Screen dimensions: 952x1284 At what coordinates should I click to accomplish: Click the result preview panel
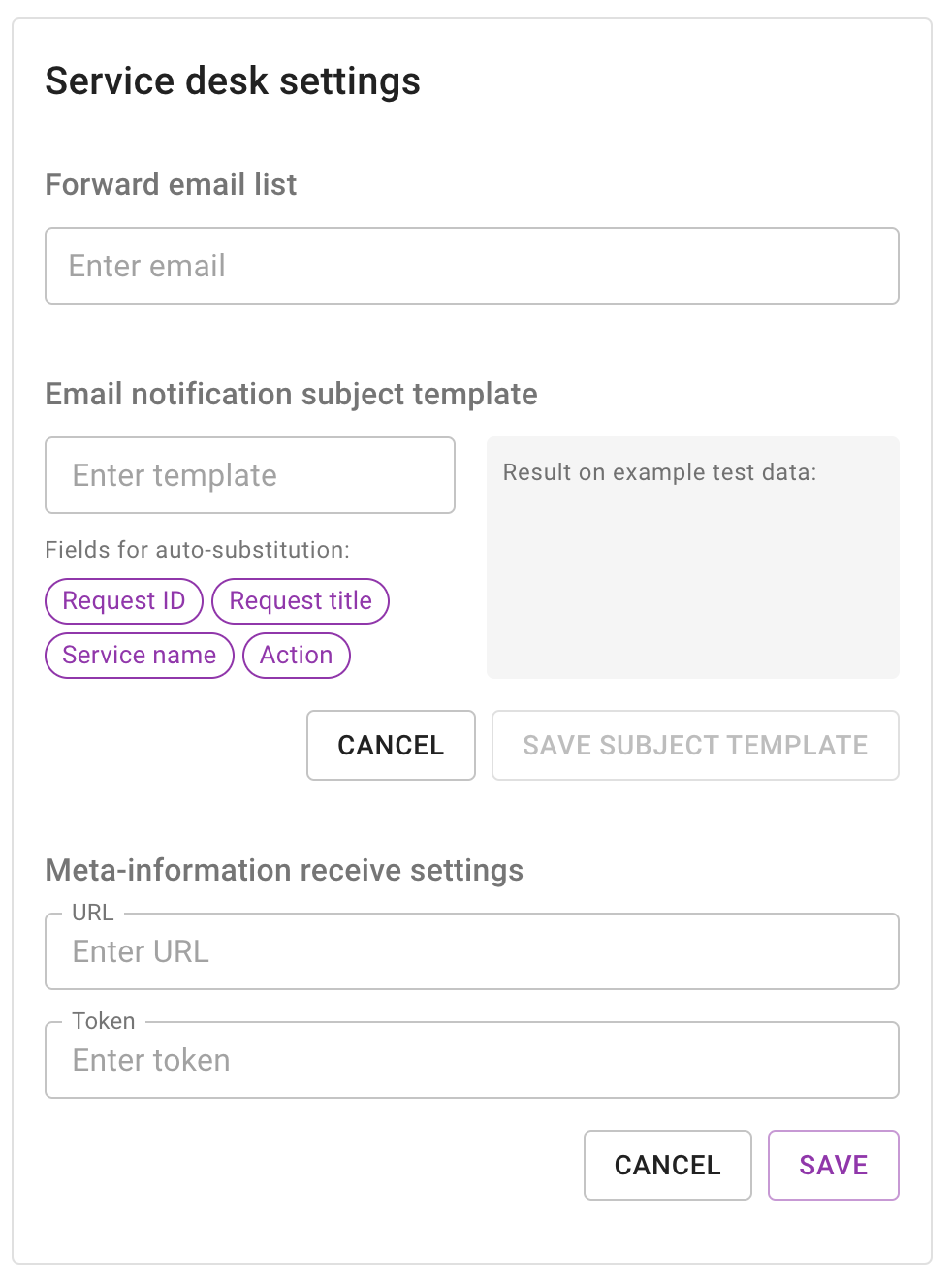[692, 558]
